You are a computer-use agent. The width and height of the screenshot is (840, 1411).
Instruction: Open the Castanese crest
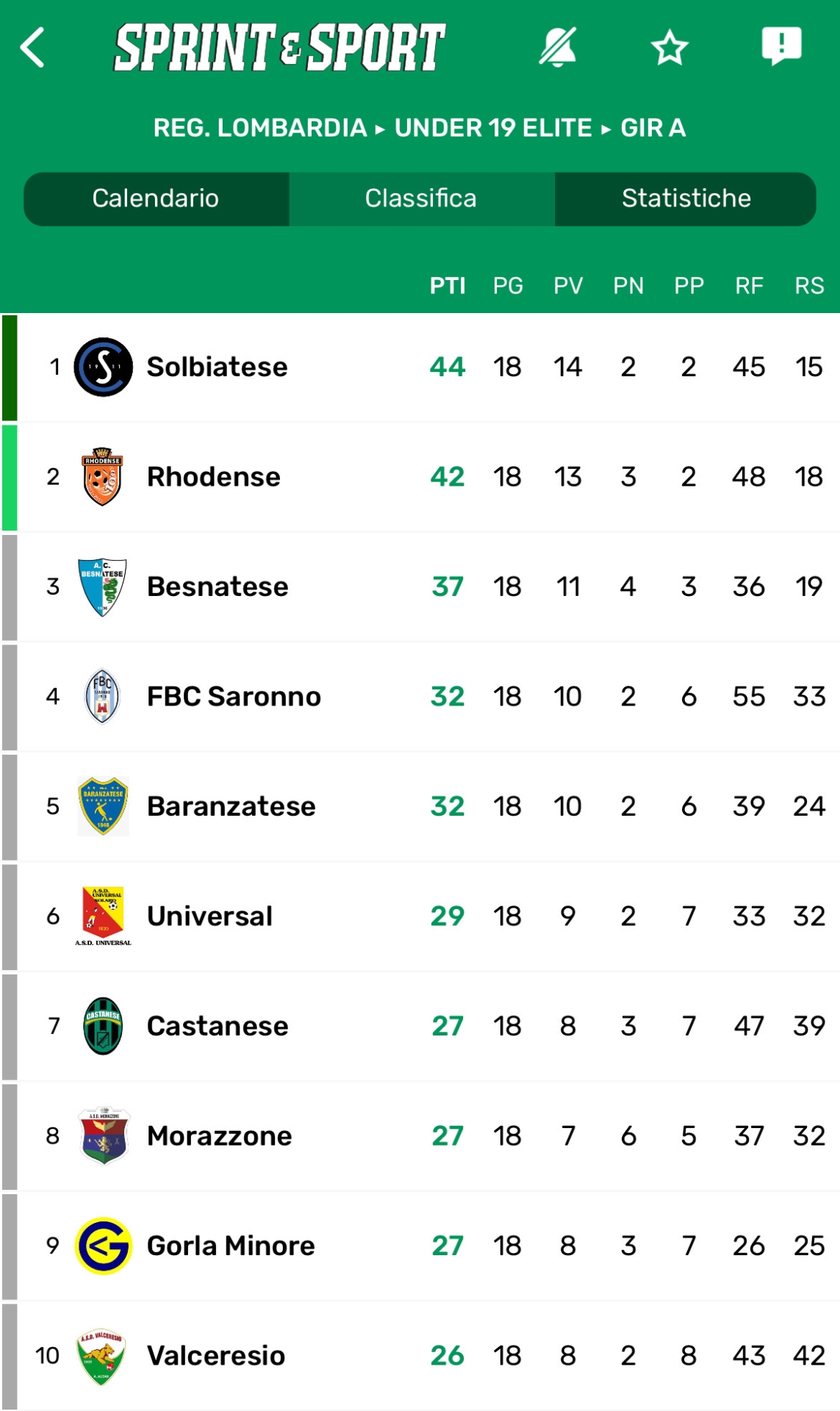103,1026
